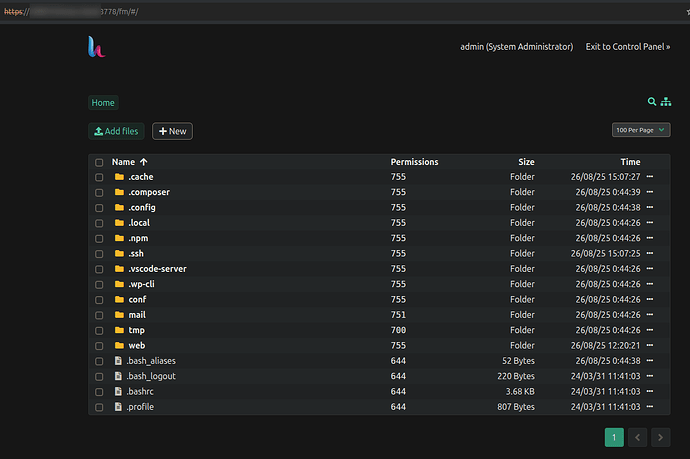Check the .cache folder checkbox
This screenshot has height=459, width=690.
coord(99,177)
